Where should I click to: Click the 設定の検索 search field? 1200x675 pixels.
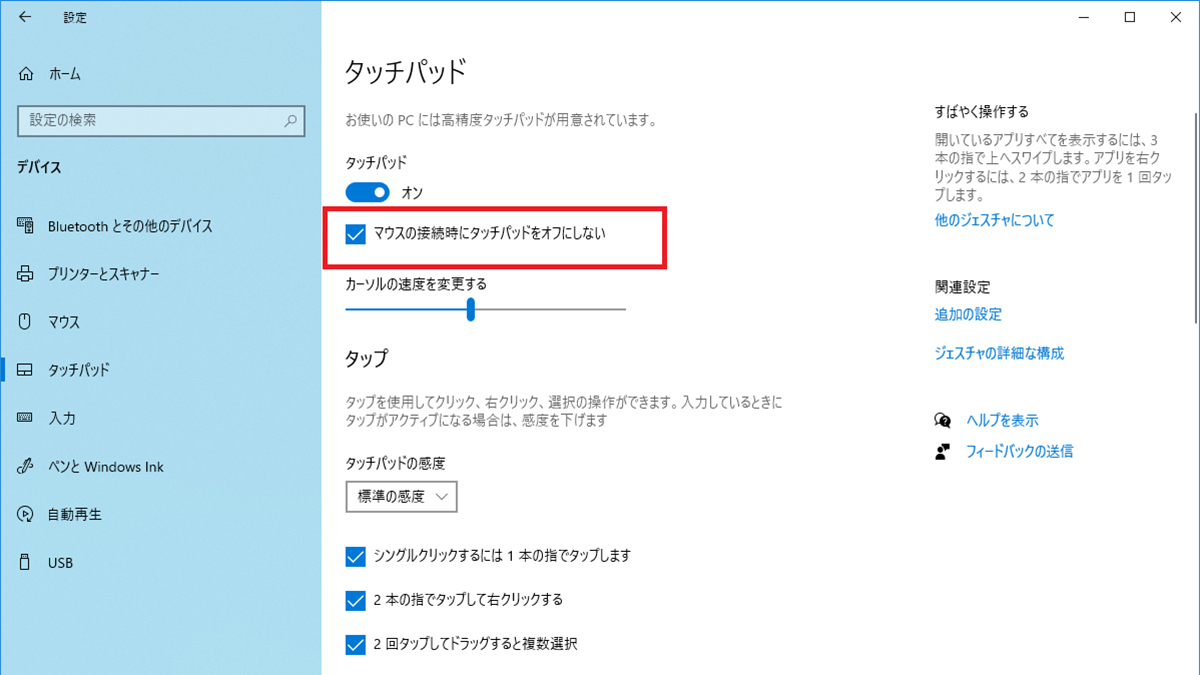tap(160, 120)
